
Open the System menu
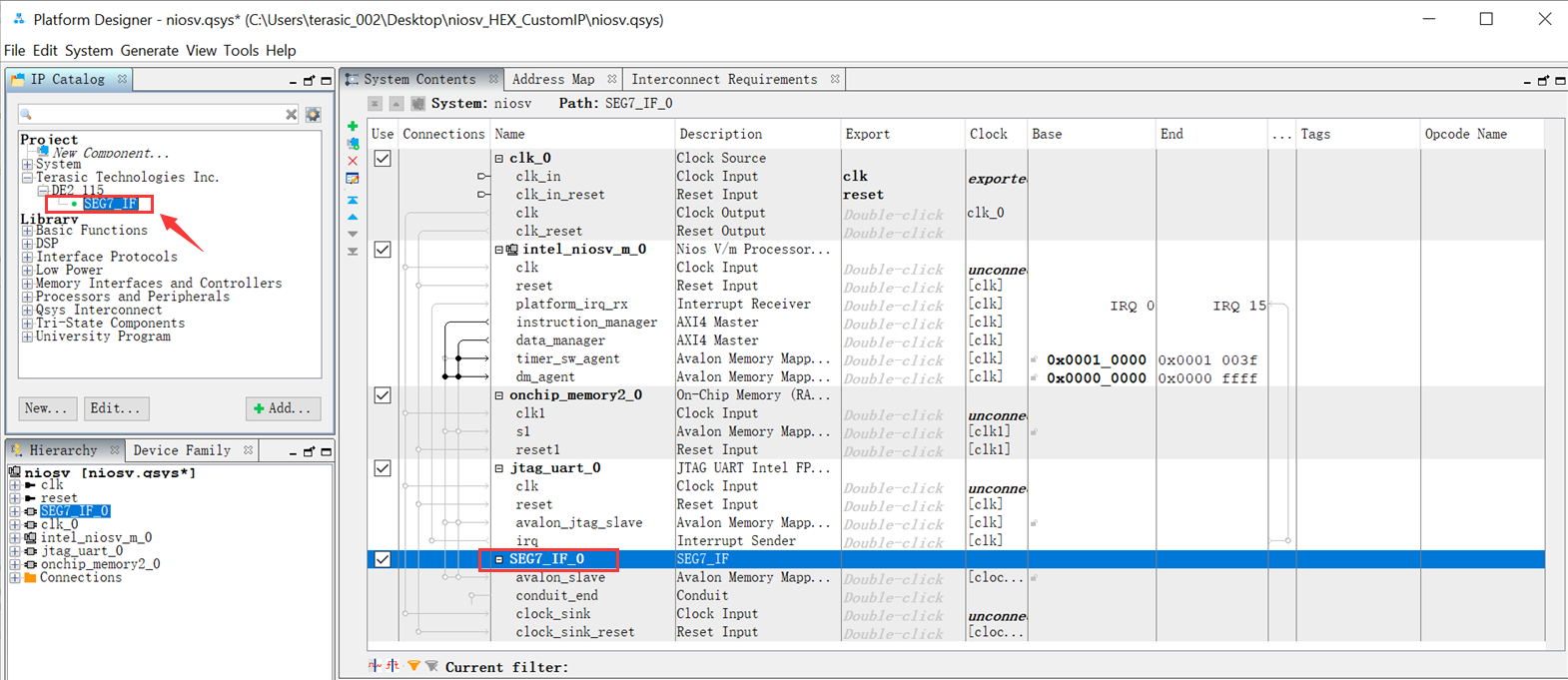click(x=89, y=50)
